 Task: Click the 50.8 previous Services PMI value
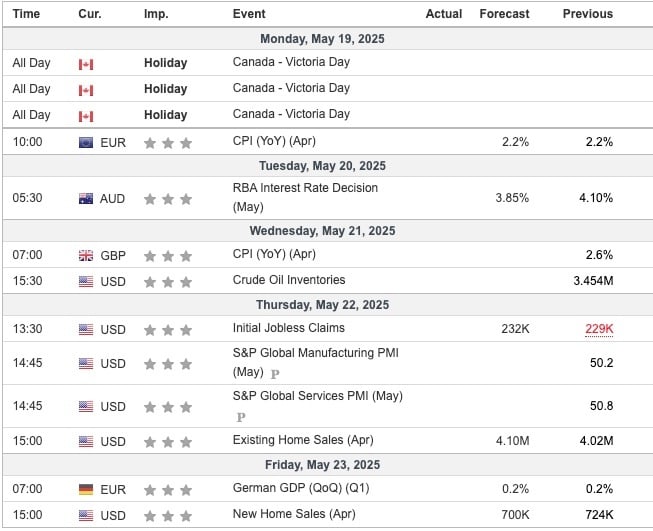[x=601, y=406]
